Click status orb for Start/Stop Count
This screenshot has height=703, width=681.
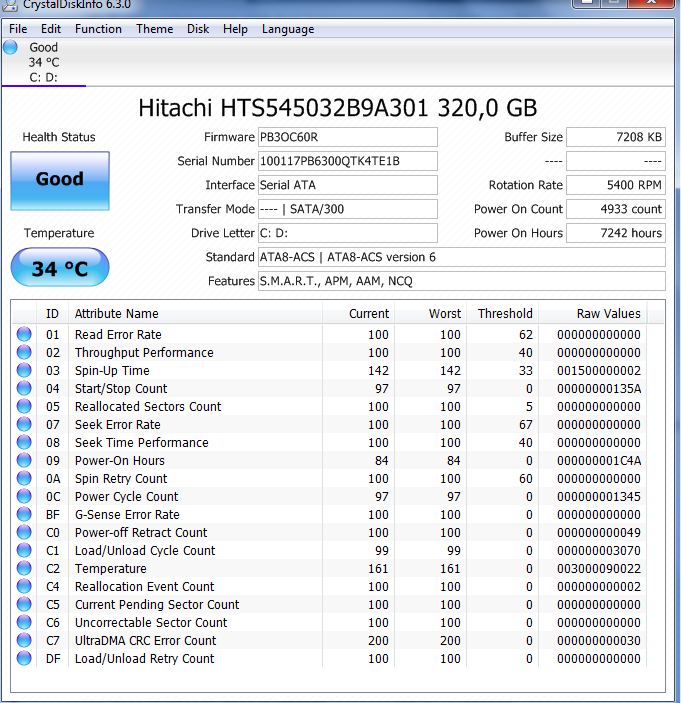24,388
